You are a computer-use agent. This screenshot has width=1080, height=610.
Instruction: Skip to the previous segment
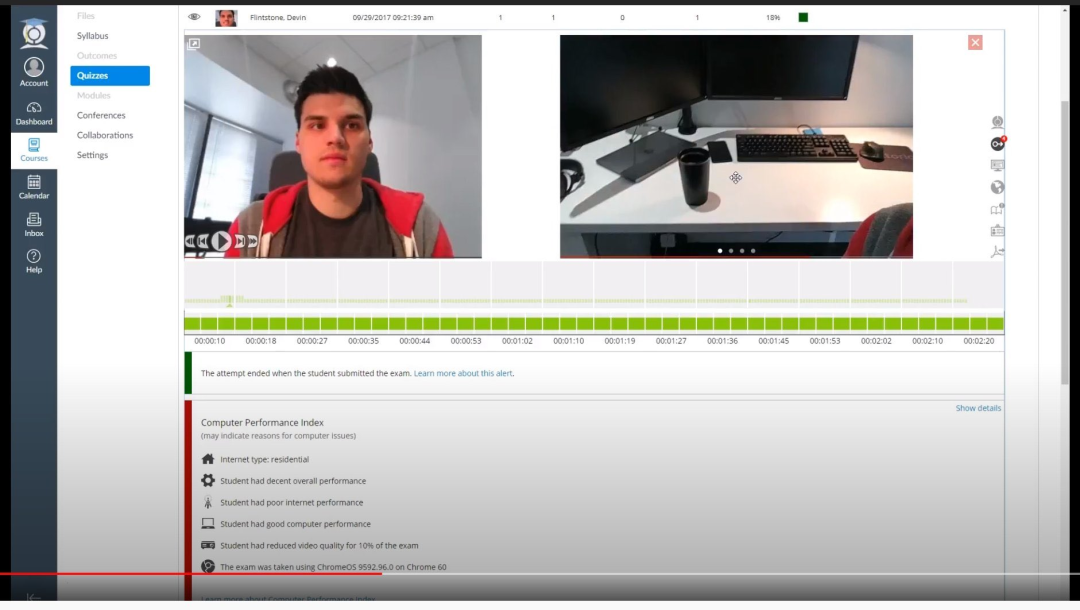pos(202,241)
